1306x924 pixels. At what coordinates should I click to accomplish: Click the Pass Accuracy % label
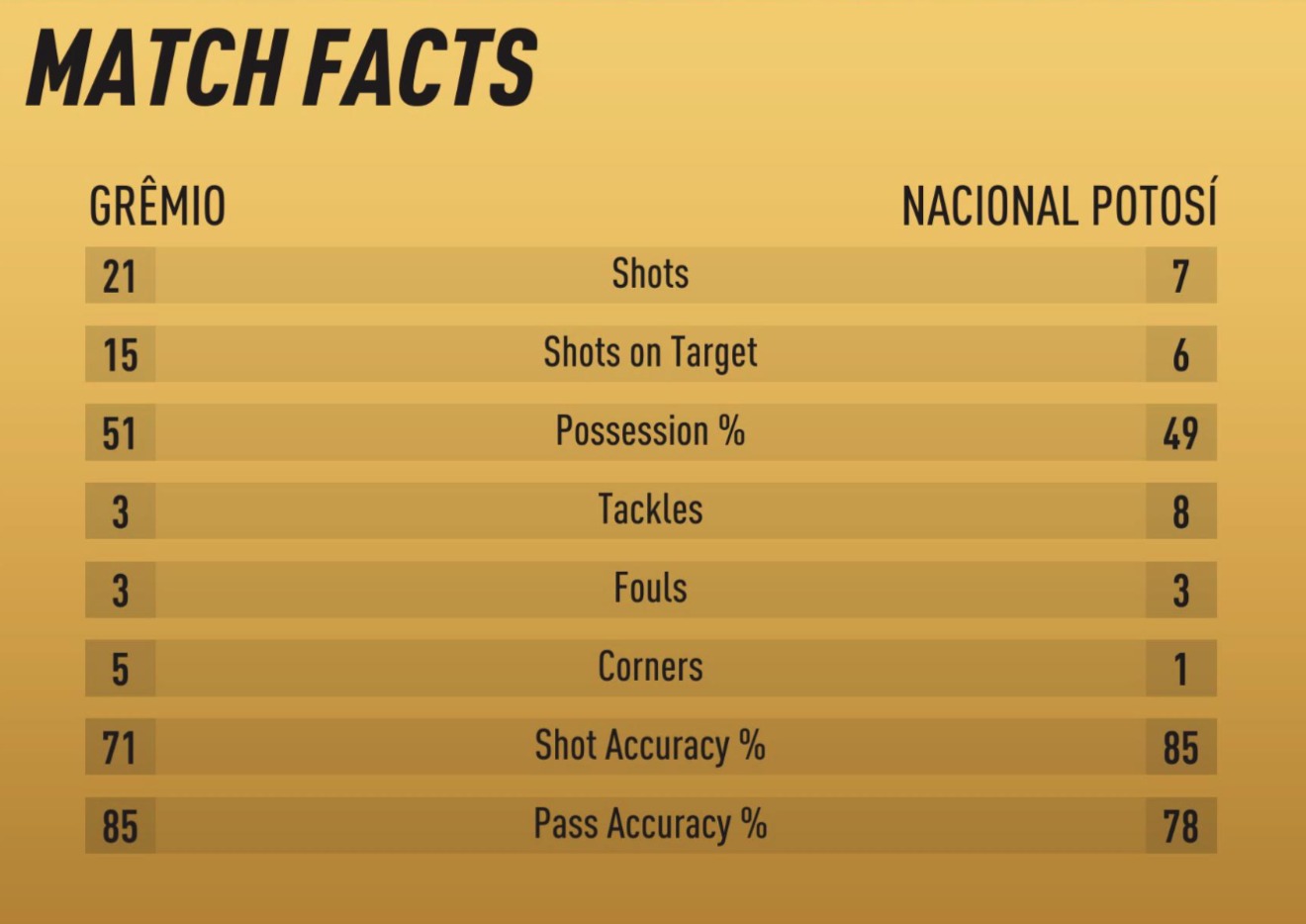pos(650,824)
